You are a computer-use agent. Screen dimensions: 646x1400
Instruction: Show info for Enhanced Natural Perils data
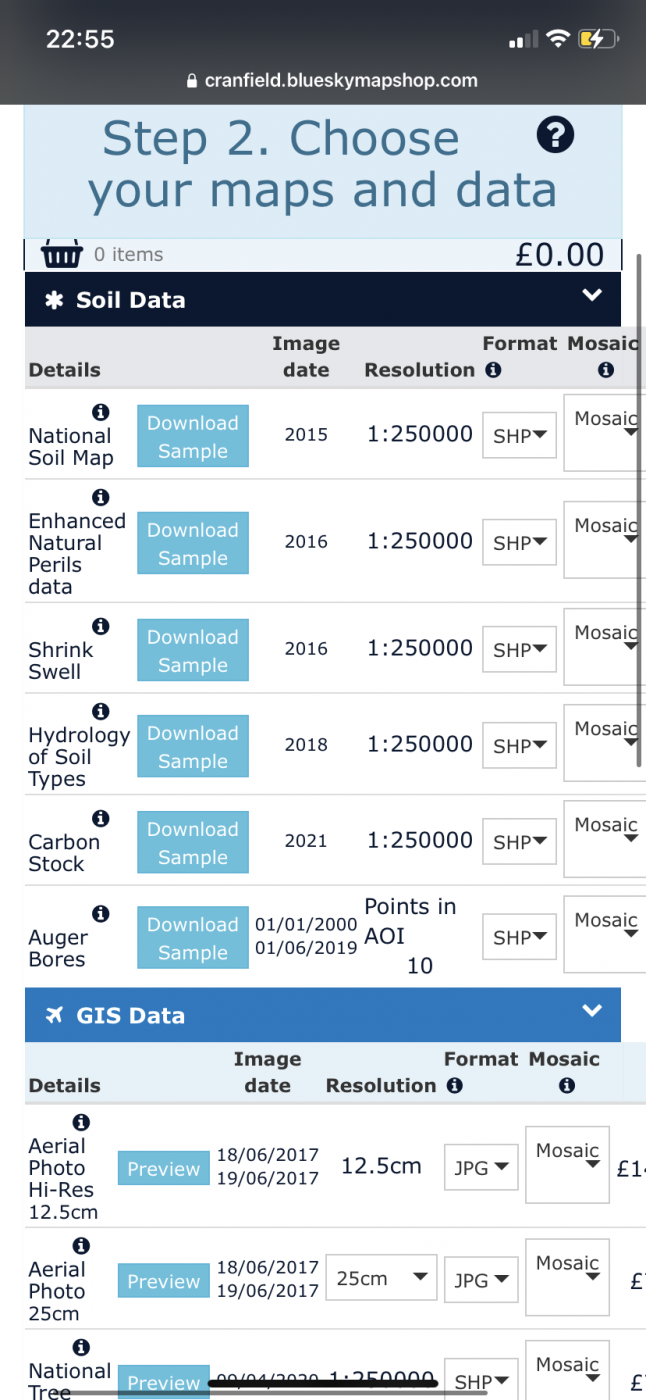pyautogui.click(x=100, y=497)
